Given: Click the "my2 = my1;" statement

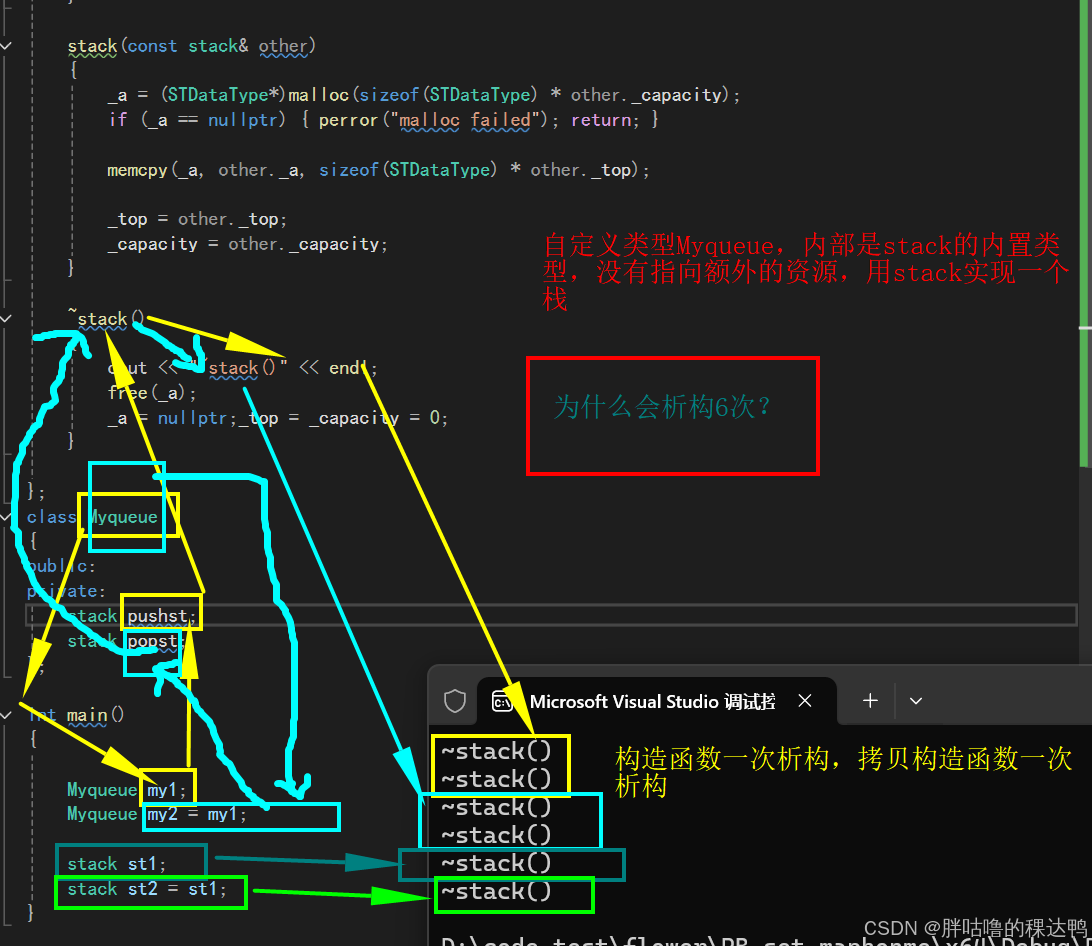Looking at the screenshot, I should (196, 814).
